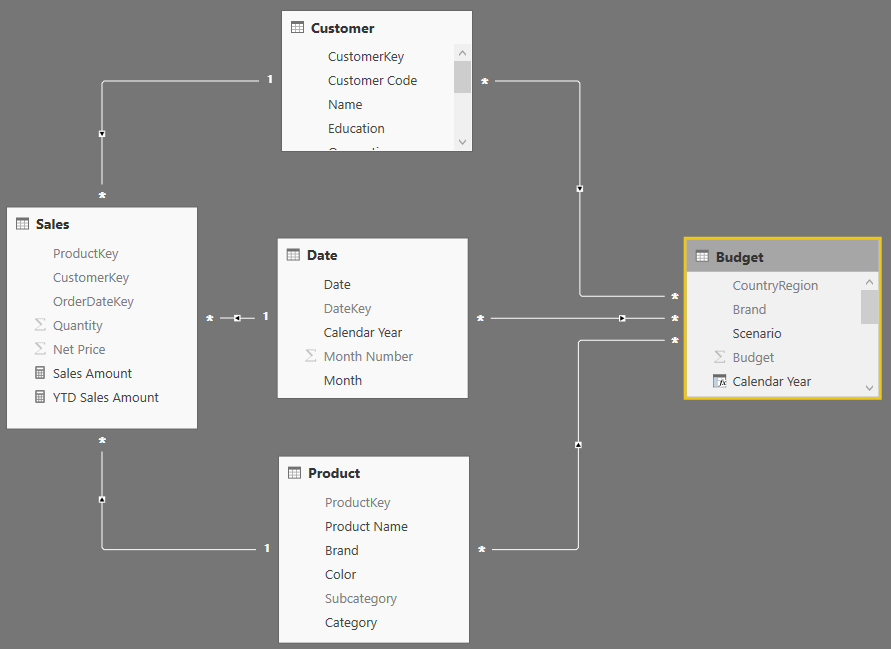Click calculator icon beside Sales Amount
Image resolution: width=891 pixels, height=649 pixels.
point(40,373)
